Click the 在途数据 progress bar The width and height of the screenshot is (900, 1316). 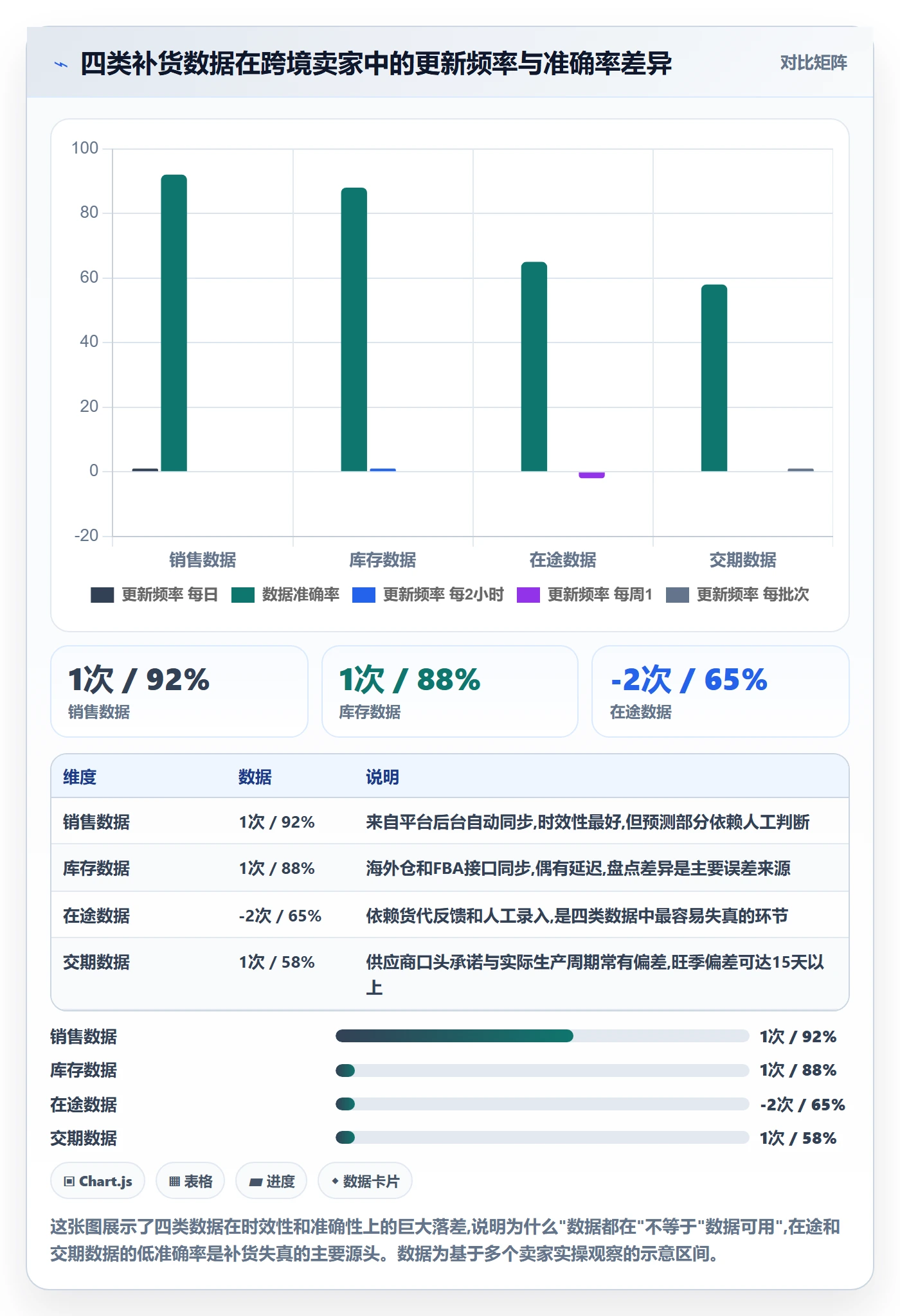click(542, 1104)
